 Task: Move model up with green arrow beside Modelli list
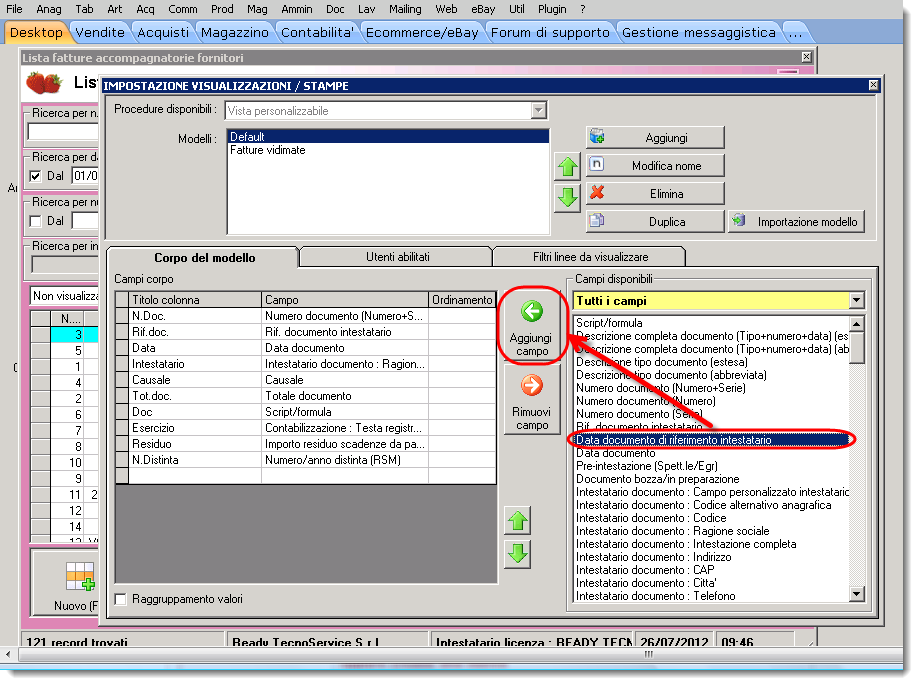coord(567,167)
